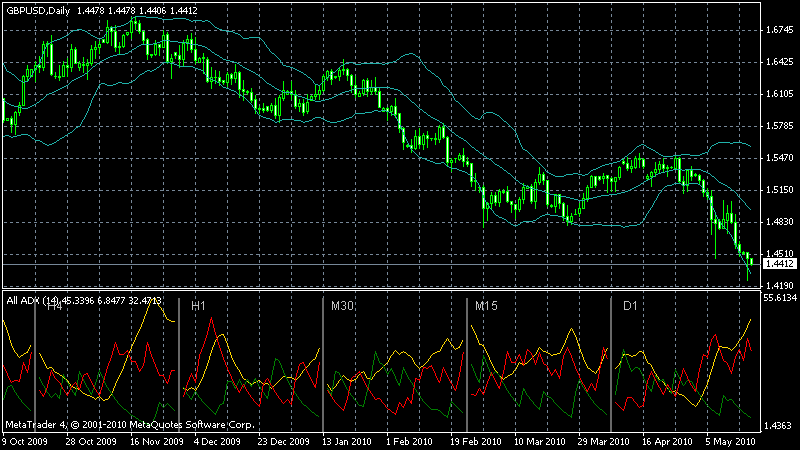Click the GBPUSD,Daily chart title text

point(38,10)
